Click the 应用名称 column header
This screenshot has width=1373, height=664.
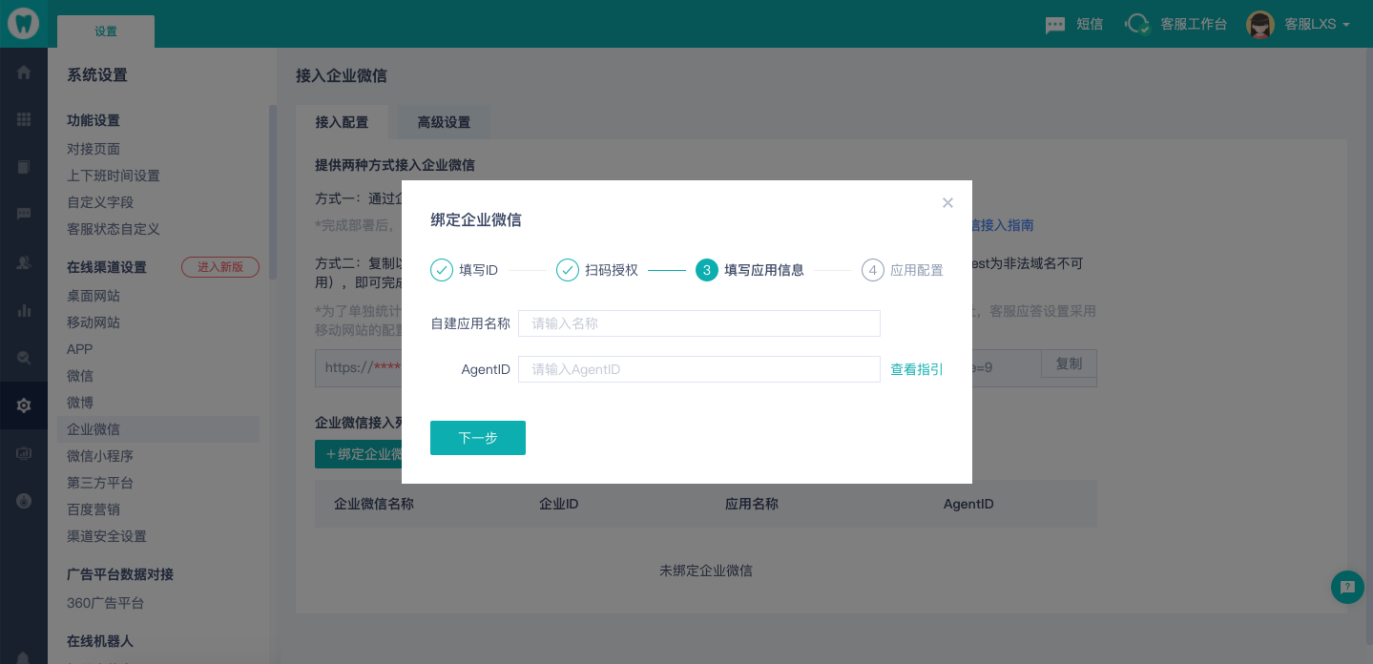click(x=752, y=504)
